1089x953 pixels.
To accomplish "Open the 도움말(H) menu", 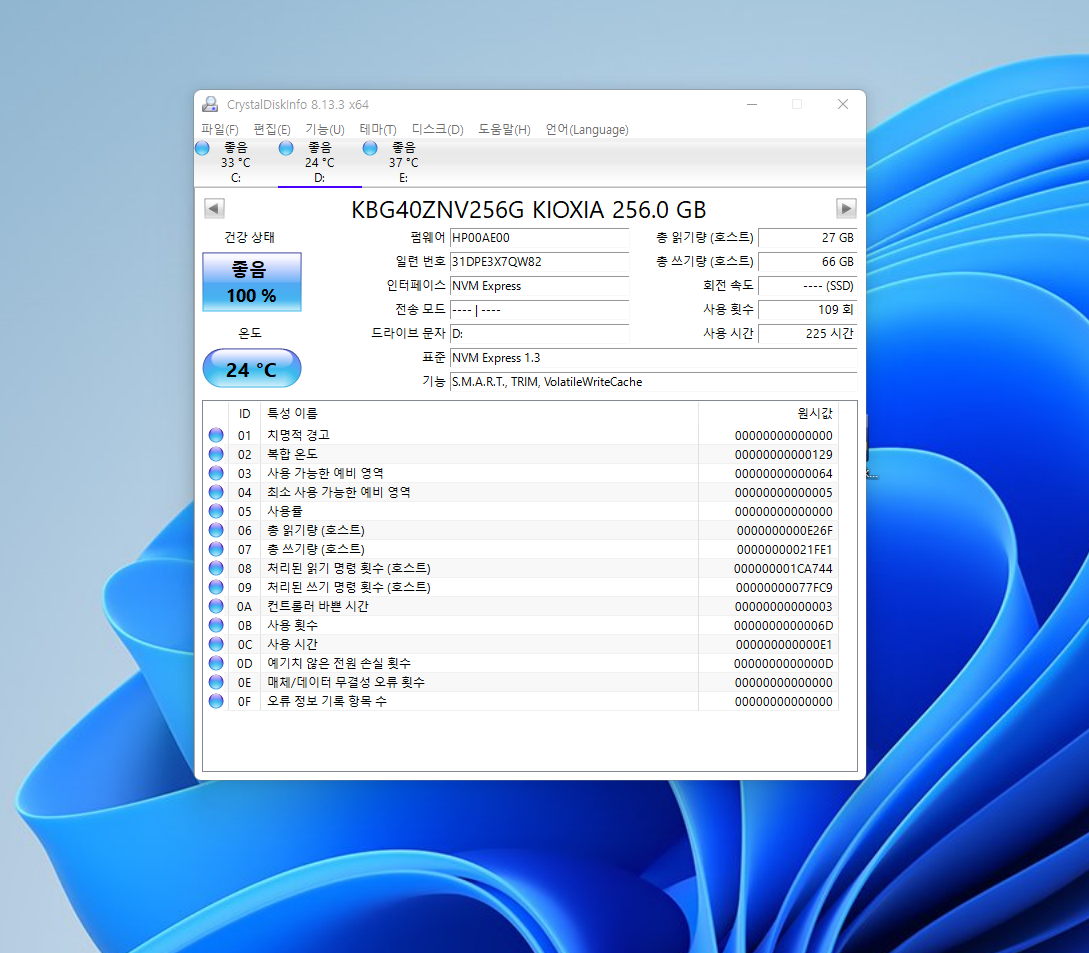I will pyautogui.click(x=504, y=129).
